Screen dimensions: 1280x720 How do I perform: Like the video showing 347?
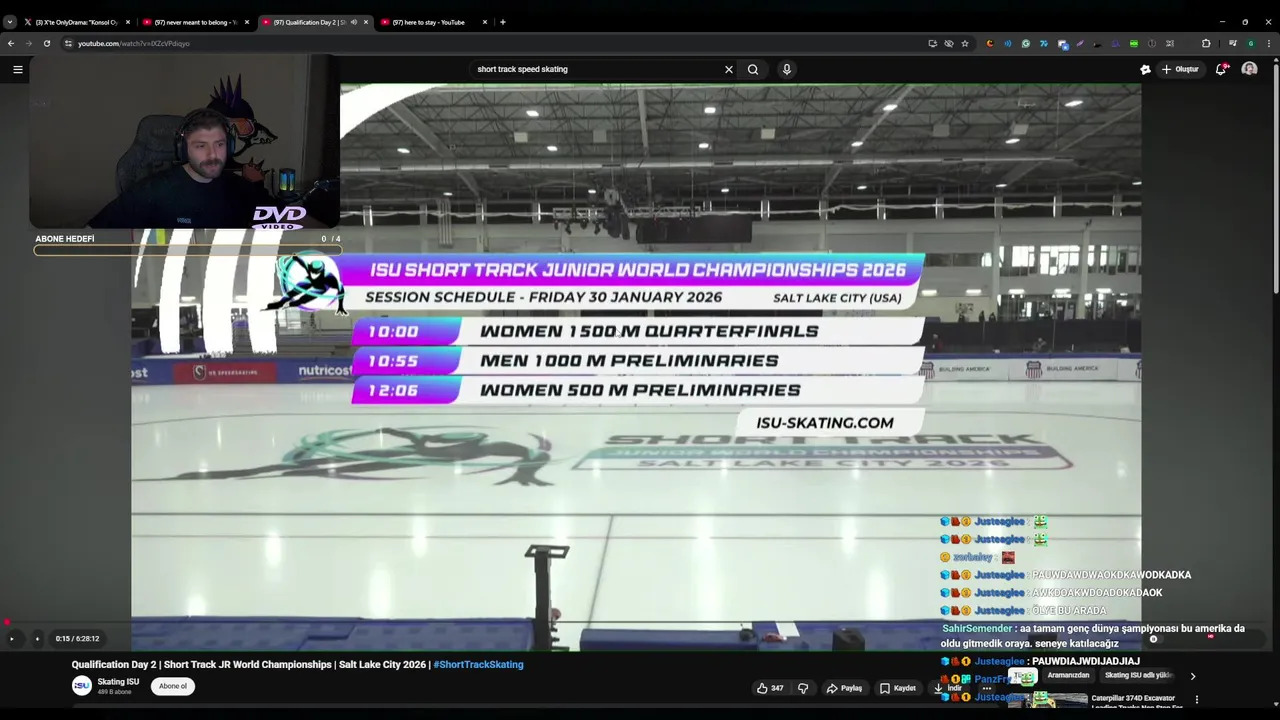click(770, 688)
